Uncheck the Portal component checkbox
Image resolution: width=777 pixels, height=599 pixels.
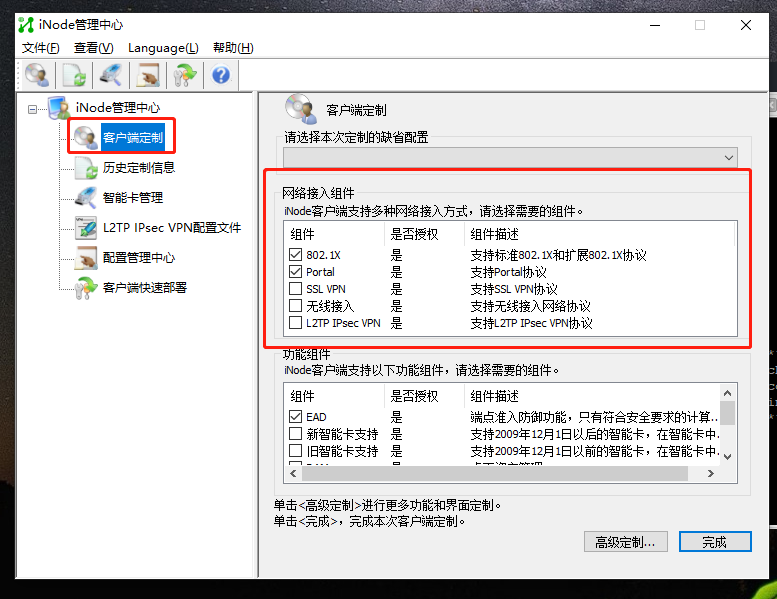[x=295, y=272]
